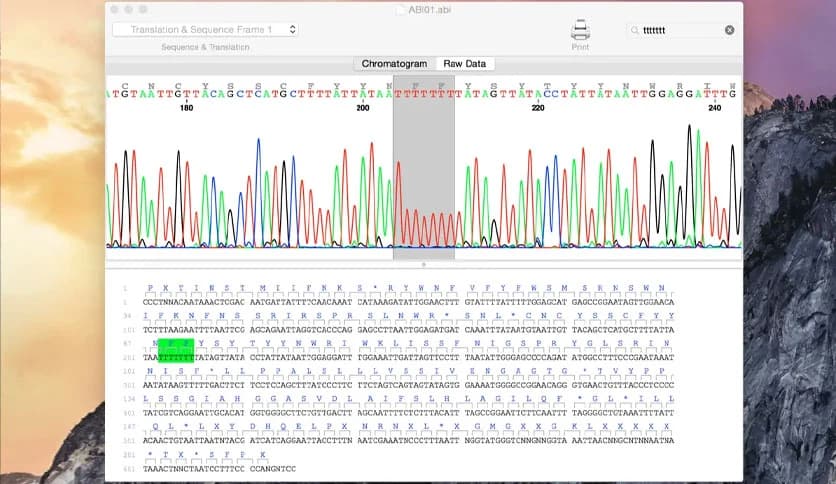Click the ABI01.abi document icon in title bar
The height and width of the screenshot is (484, 836).
(x=401, y=8)
